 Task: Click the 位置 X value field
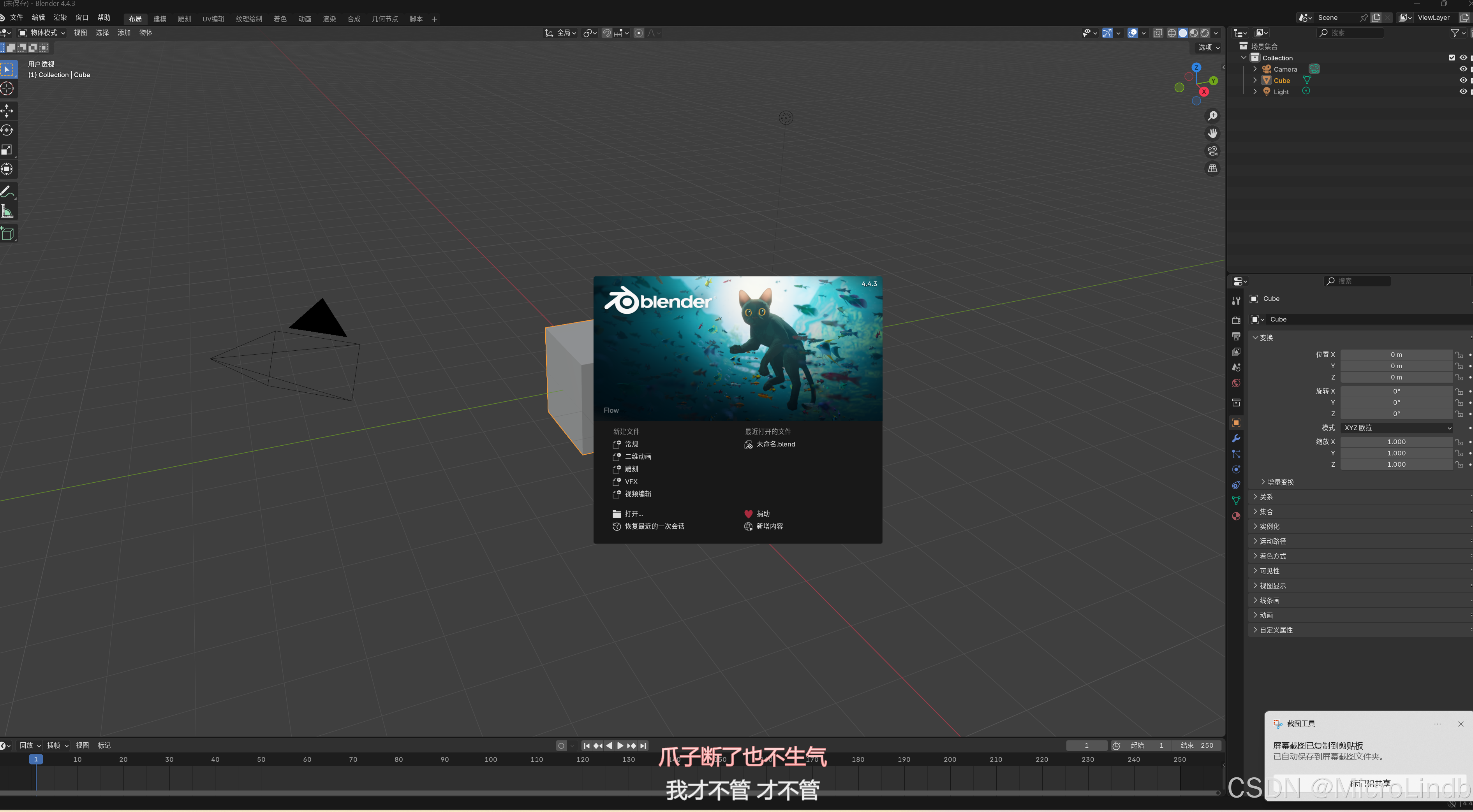[1396, 355]
